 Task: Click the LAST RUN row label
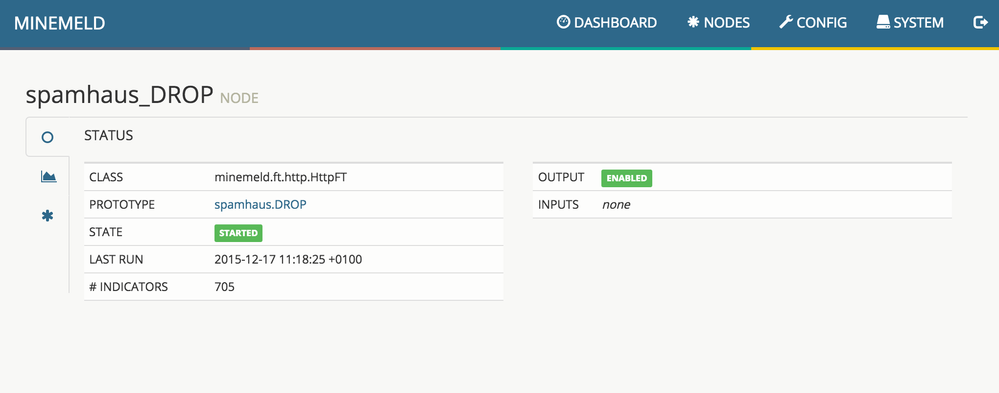tap(116, 259)
